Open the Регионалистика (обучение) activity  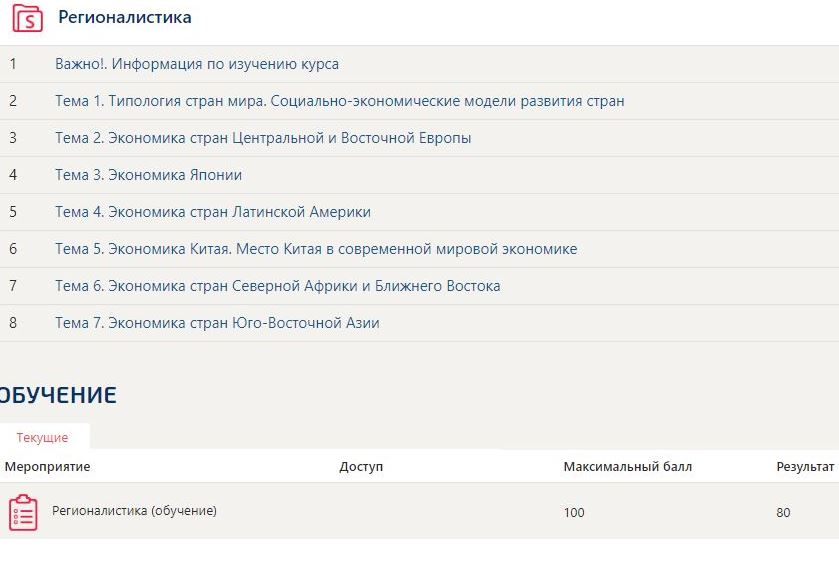tap(134, 511)
